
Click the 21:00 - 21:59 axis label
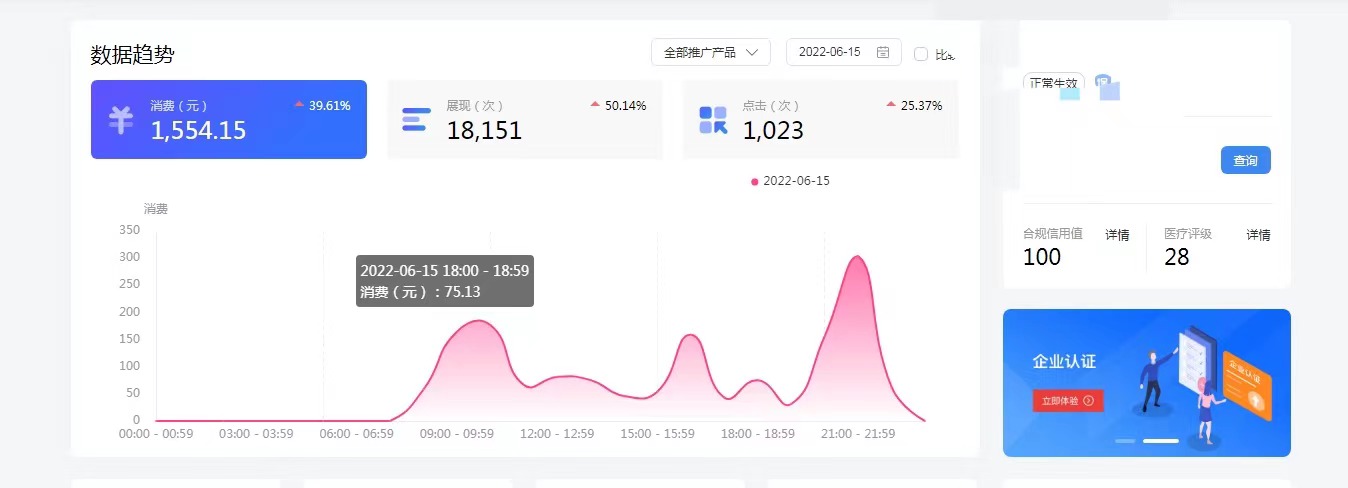click(857, 434)
